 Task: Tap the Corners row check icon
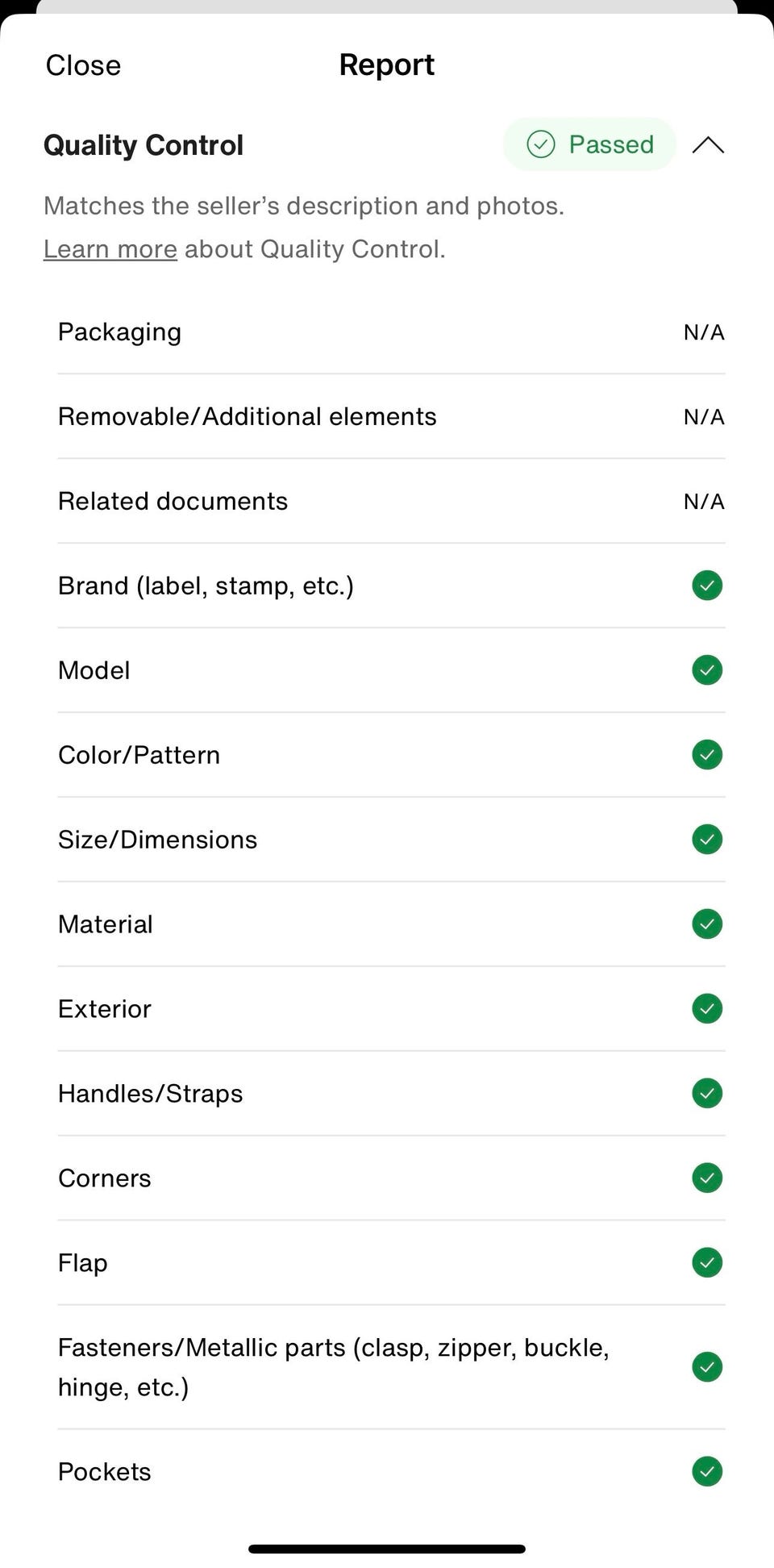point(707,1178)
